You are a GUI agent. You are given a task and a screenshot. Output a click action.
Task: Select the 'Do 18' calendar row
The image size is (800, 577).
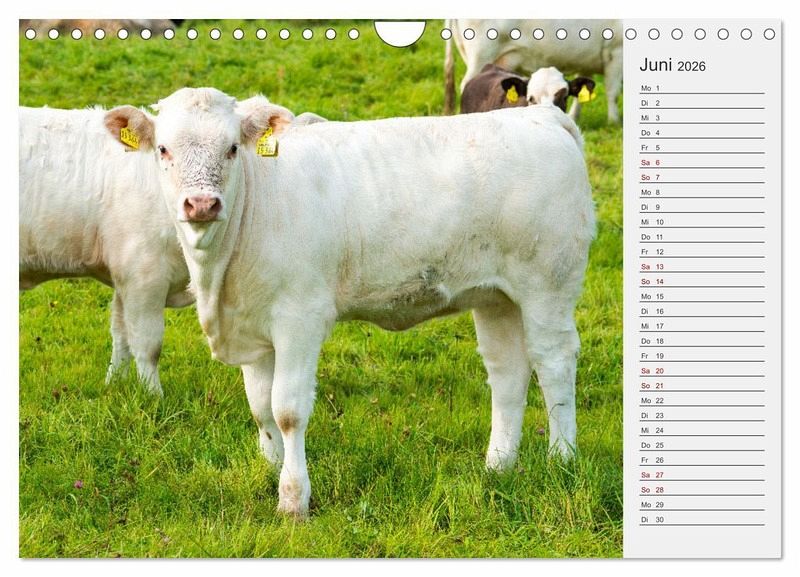pos(702,341)
